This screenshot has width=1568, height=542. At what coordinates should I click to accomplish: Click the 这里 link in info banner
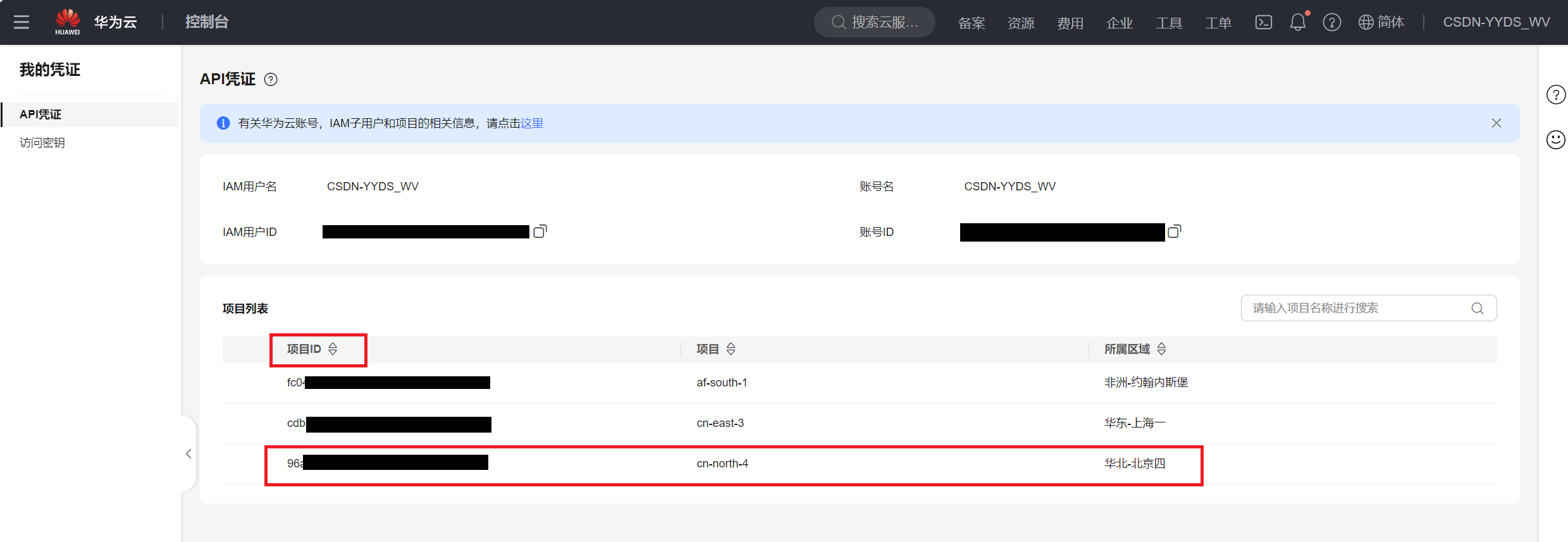click(x=532, y=123)
